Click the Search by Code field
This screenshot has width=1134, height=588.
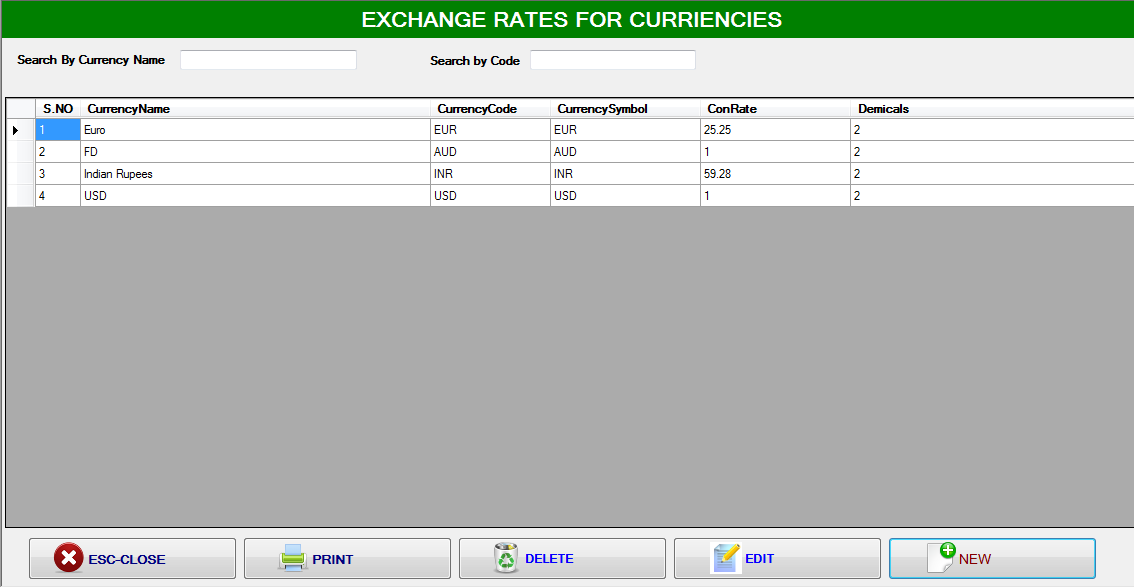pos(612,59)
